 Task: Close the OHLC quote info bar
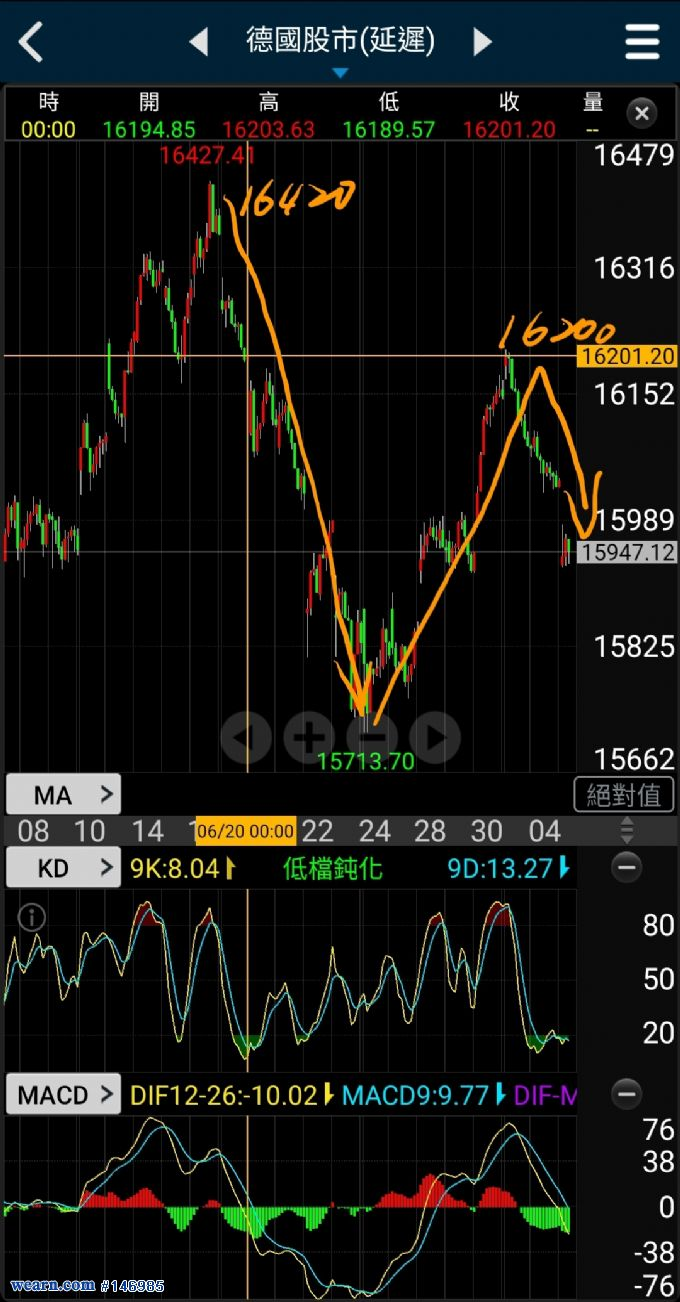click(642, 113)
